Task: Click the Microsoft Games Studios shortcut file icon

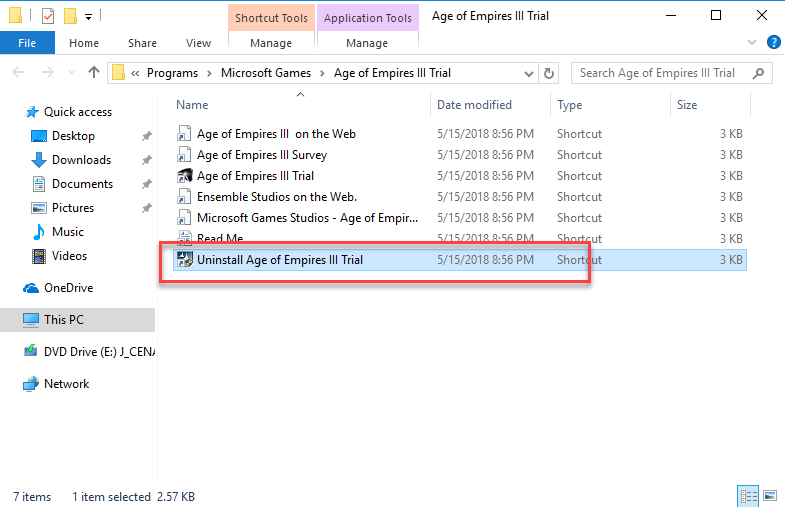Action: tap(184, 218)
